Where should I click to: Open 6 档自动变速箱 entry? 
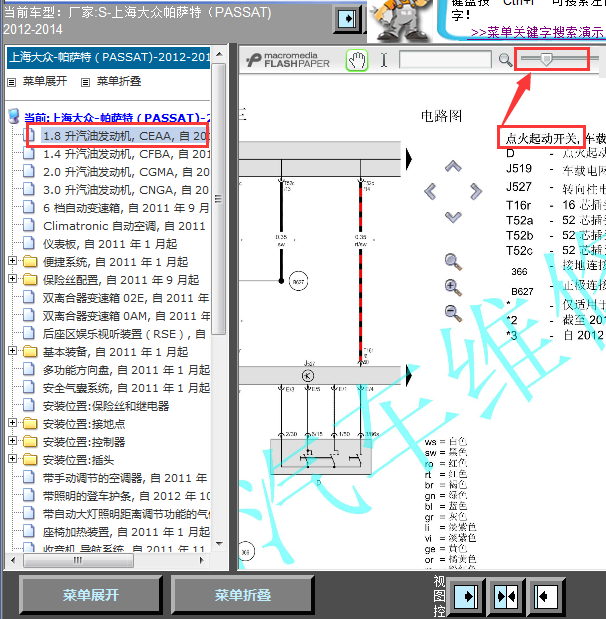tap(126, 208)
